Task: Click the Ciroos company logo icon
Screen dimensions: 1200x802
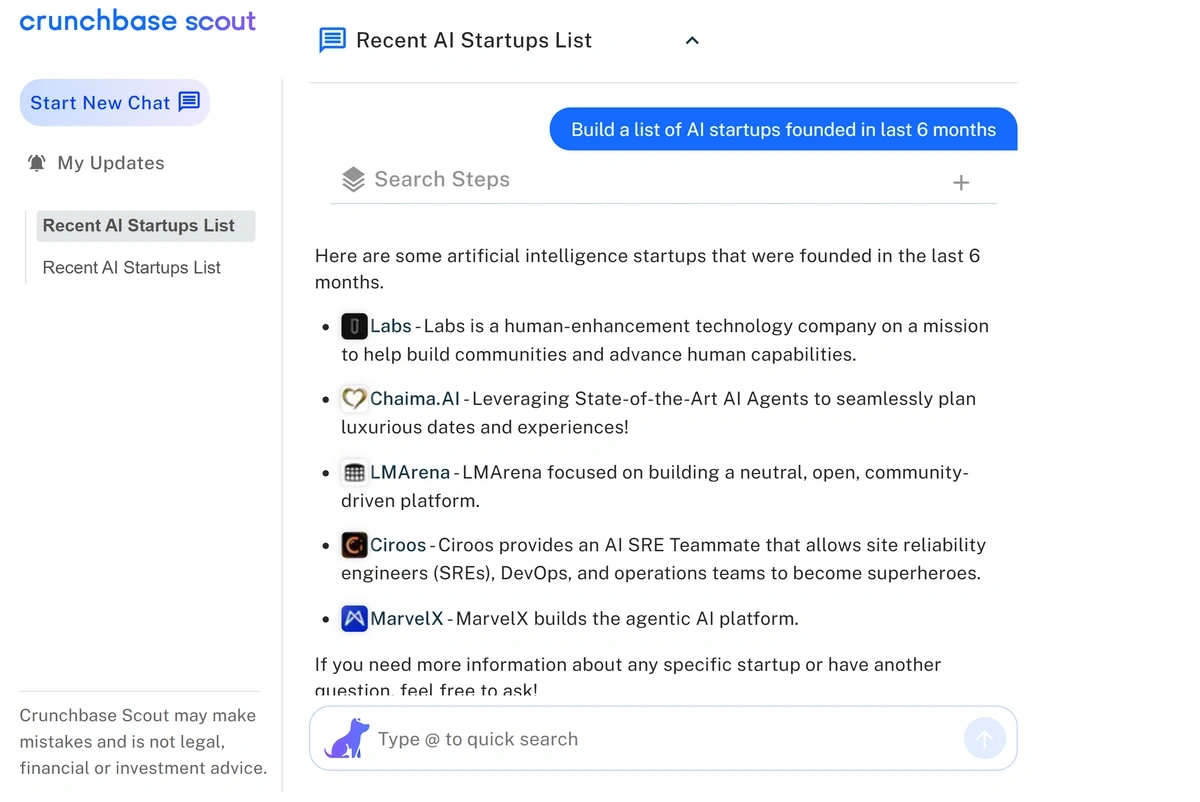Action: 354,545
